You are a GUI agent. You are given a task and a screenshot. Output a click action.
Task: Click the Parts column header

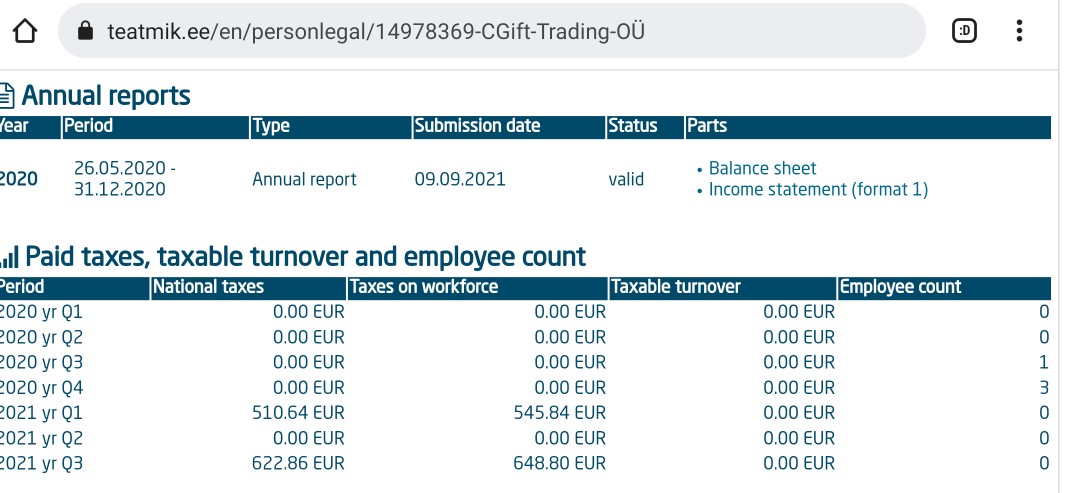pyautogui.click(x=707, y=126)
